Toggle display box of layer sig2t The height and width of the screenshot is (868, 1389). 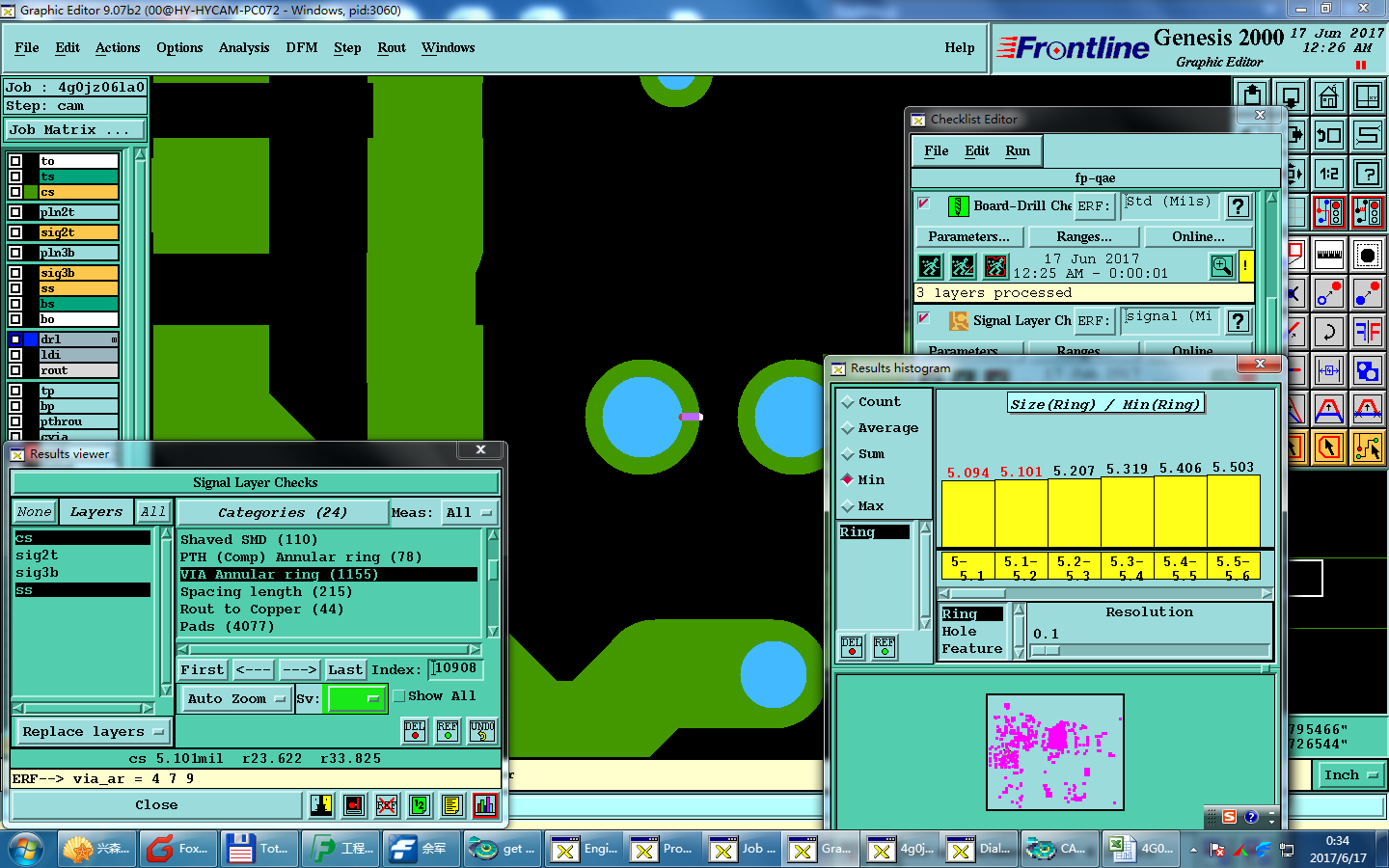15,232
